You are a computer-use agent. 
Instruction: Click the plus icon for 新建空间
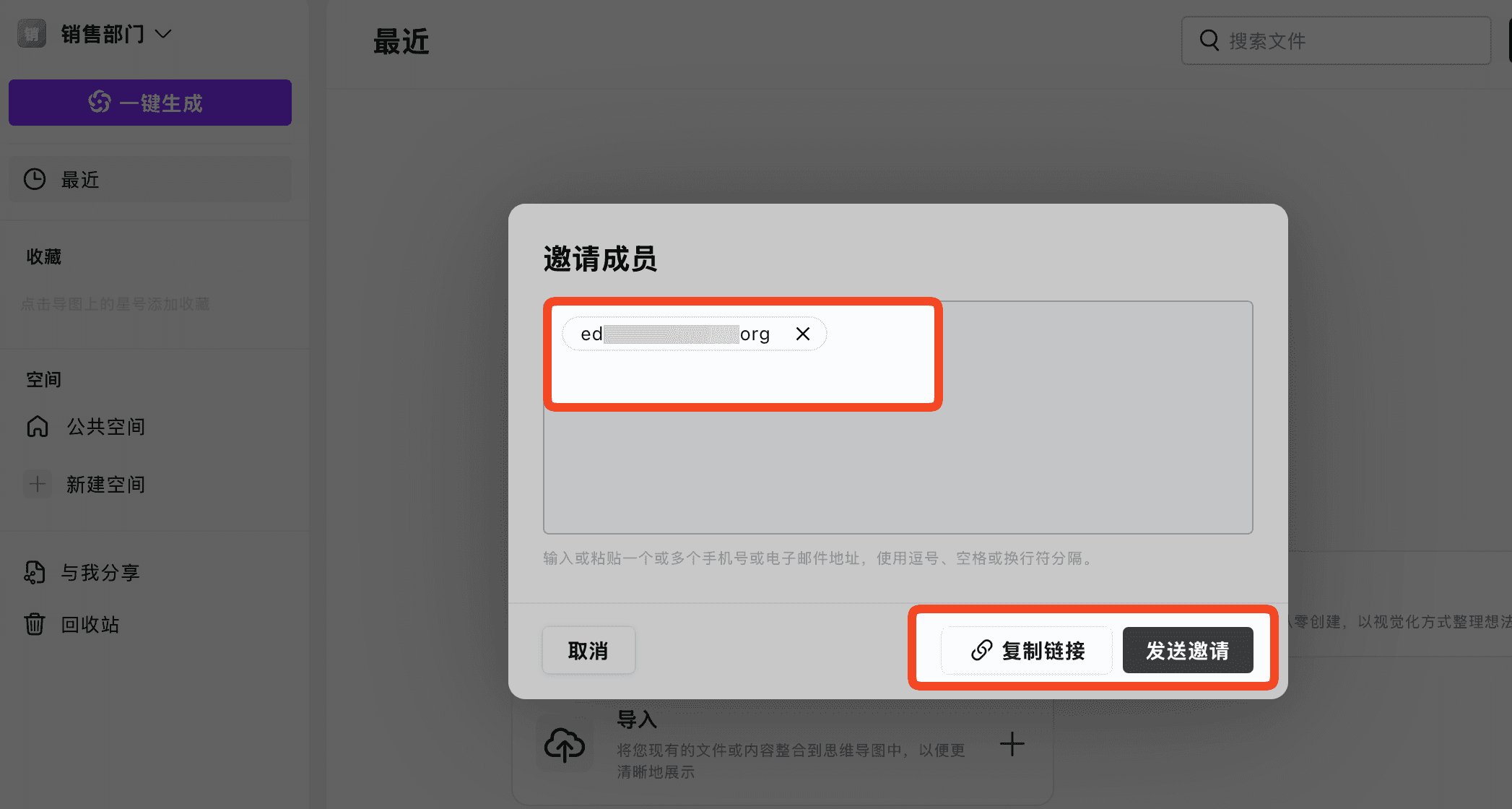click(x=38, y=484)
